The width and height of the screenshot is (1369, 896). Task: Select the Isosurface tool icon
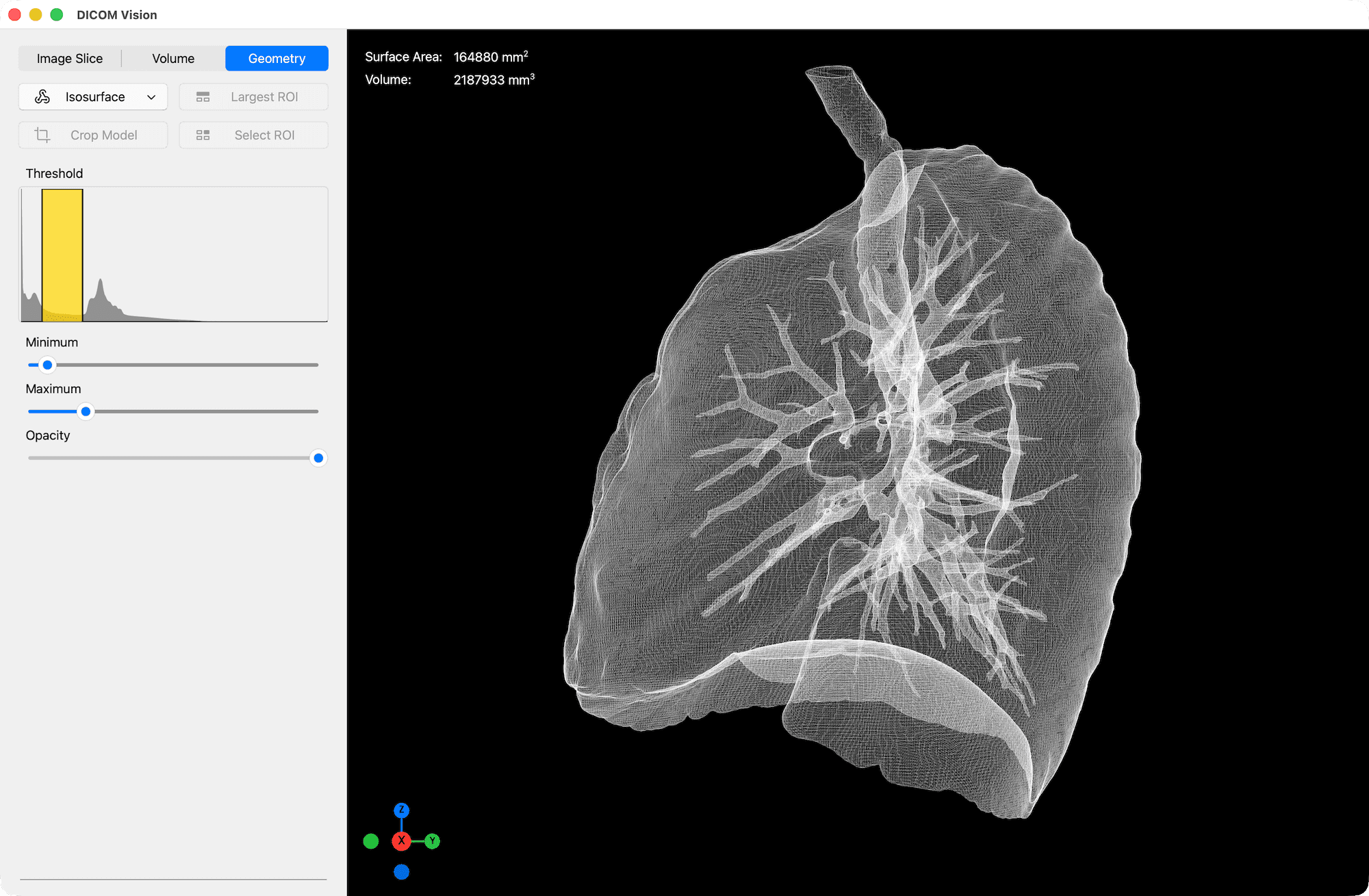[42, 97]
